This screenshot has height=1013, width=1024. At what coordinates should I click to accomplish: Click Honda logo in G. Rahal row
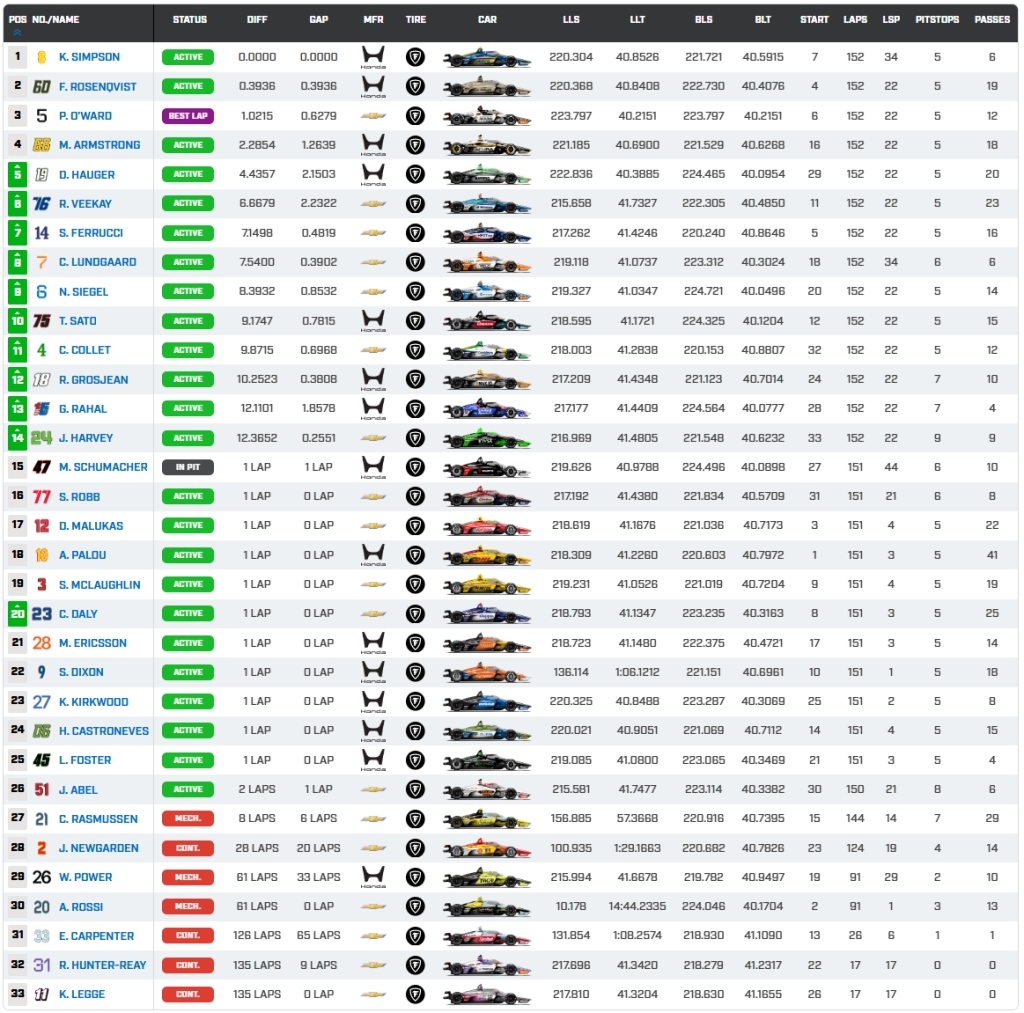tap(374, 408)
